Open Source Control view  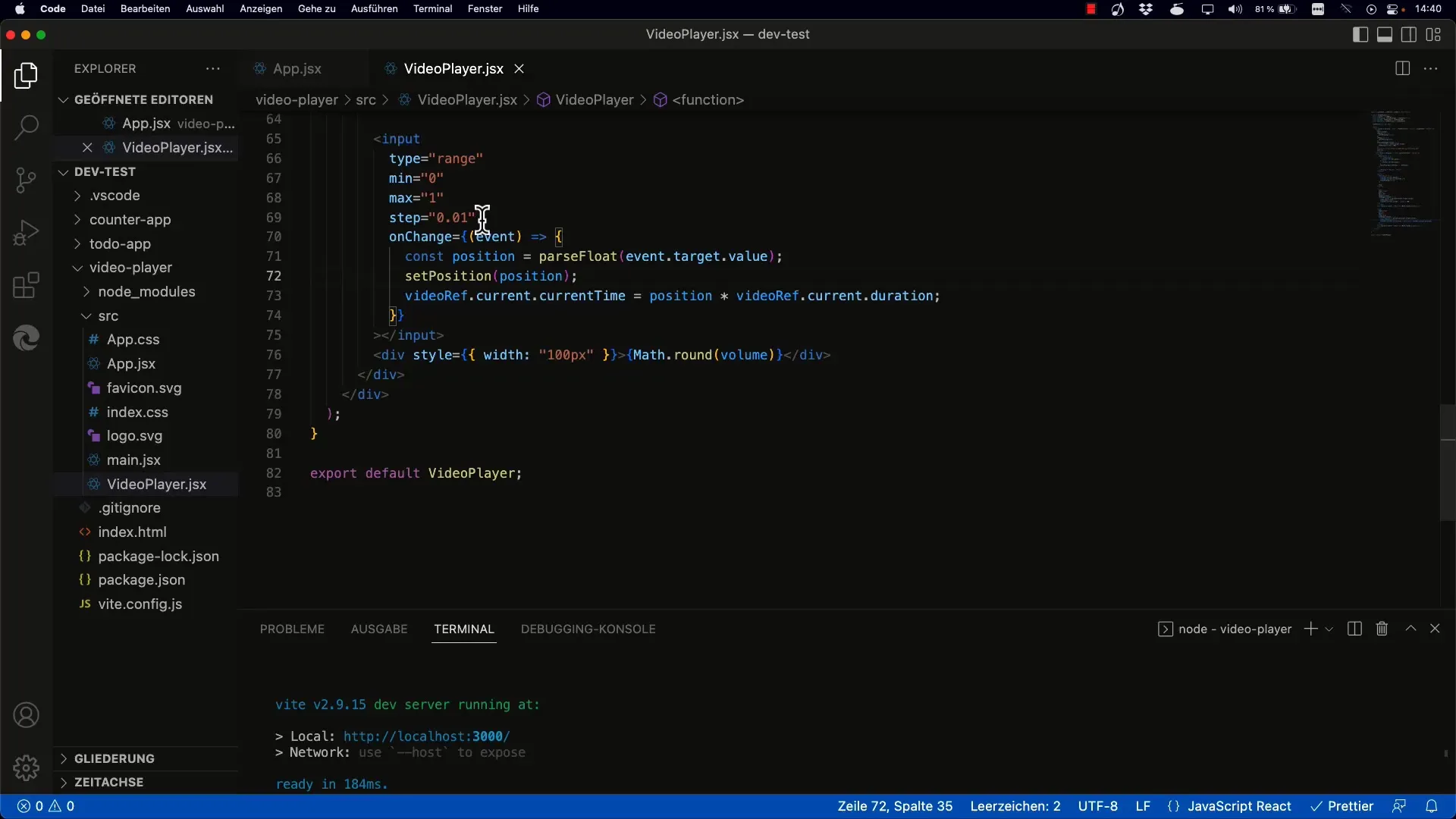(x=26, y=180)
